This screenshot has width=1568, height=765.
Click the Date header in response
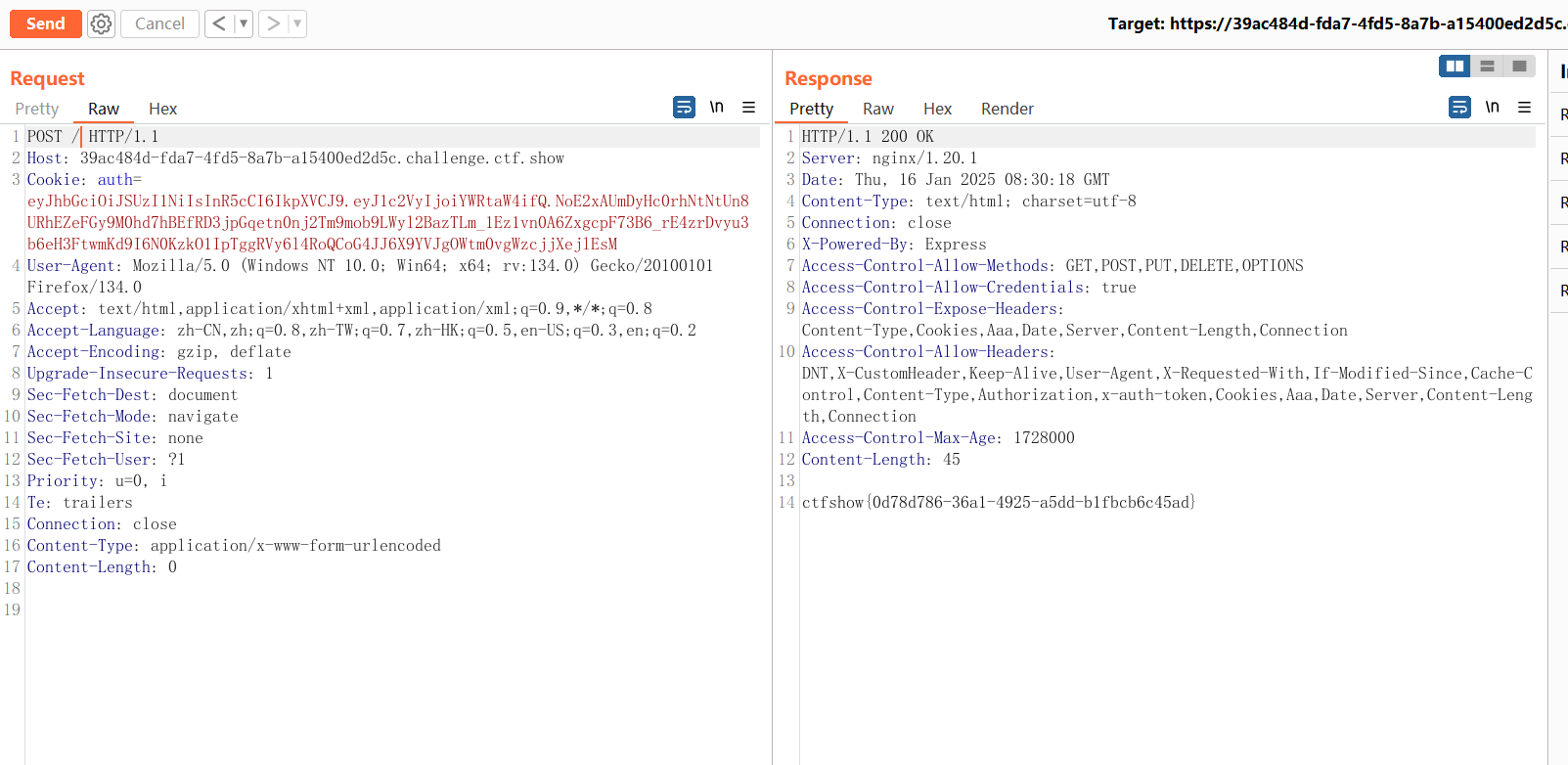coord(956,179)
